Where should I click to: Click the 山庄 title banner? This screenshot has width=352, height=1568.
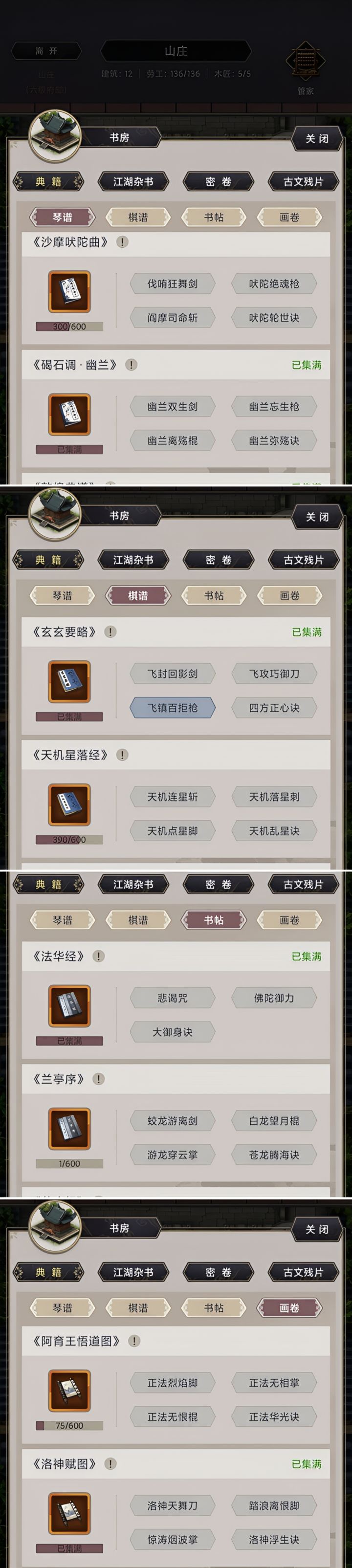click(x=176, y=51)
